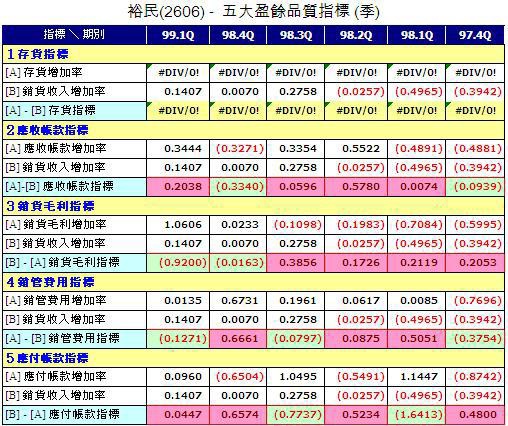Select row label [A] 應付帳款增加率
508x426 pixels.
coord(74,377)
